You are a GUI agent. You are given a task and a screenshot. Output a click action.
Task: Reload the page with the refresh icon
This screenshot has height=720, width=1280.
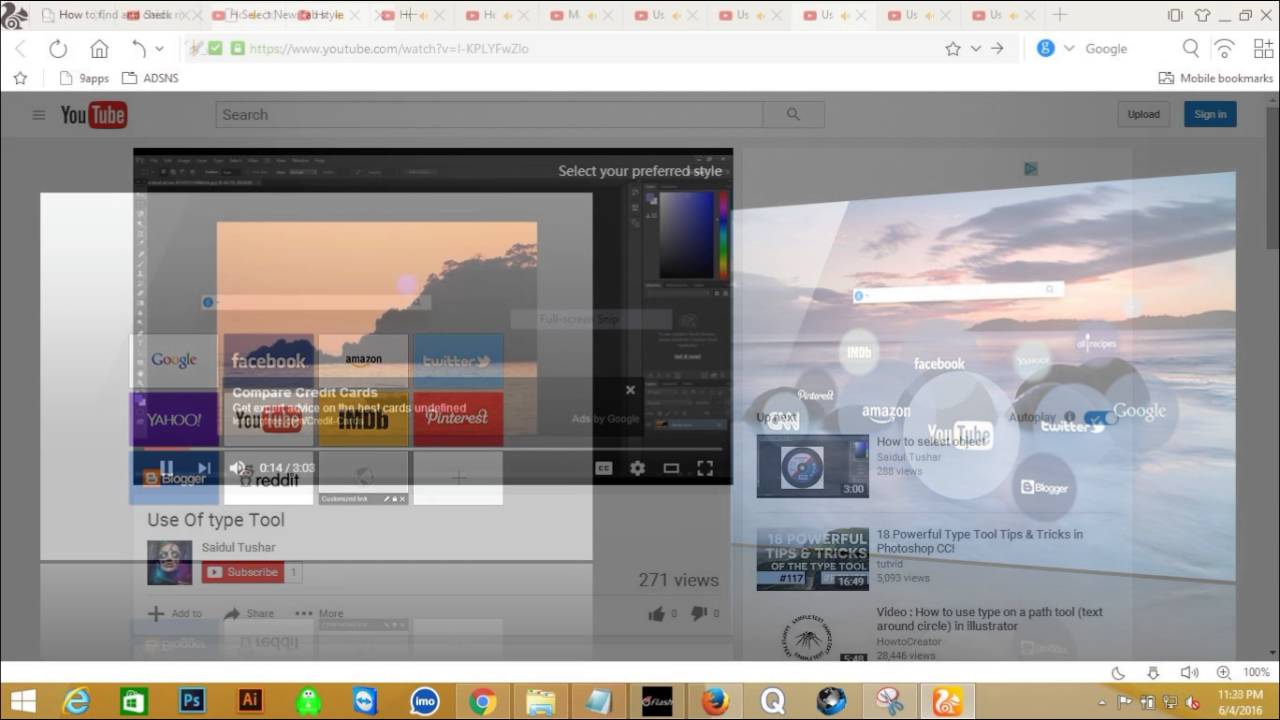point(58,49)
